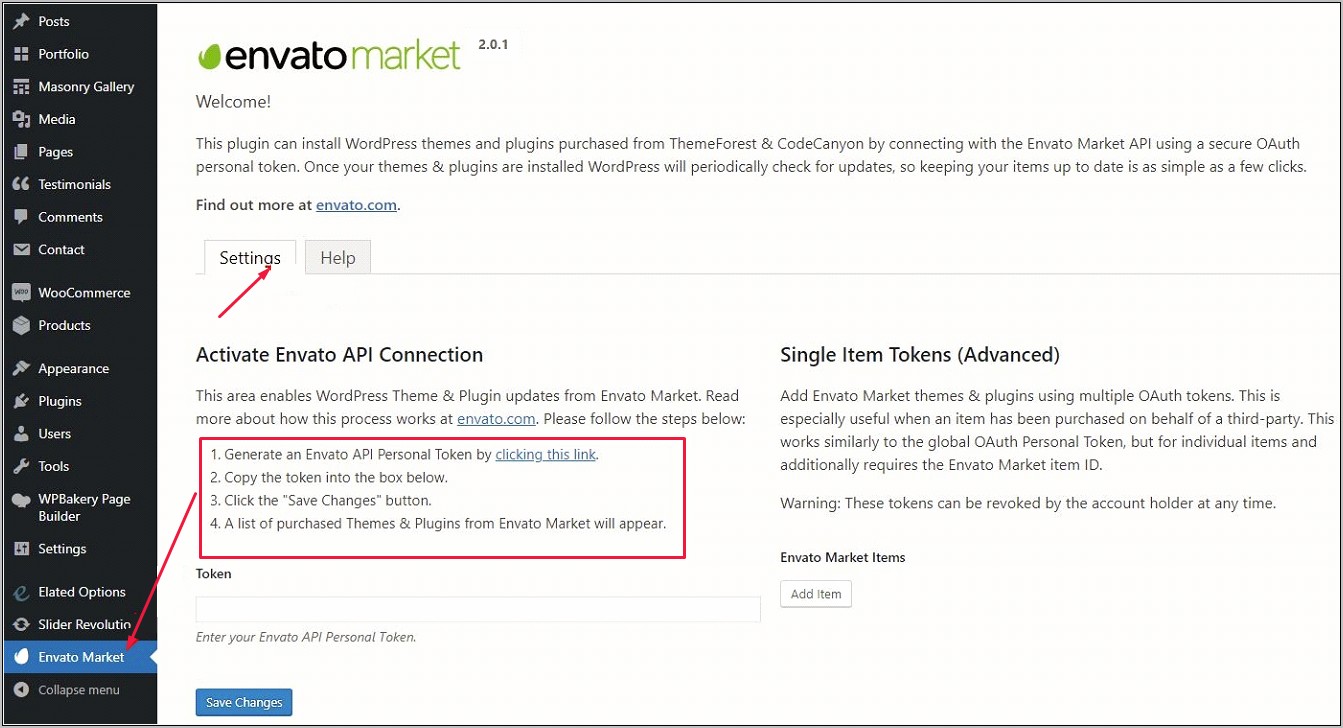The width and height of the screenshot is (1343, 728).
Task: Click the version number 2.0.1
Action: 493,45
